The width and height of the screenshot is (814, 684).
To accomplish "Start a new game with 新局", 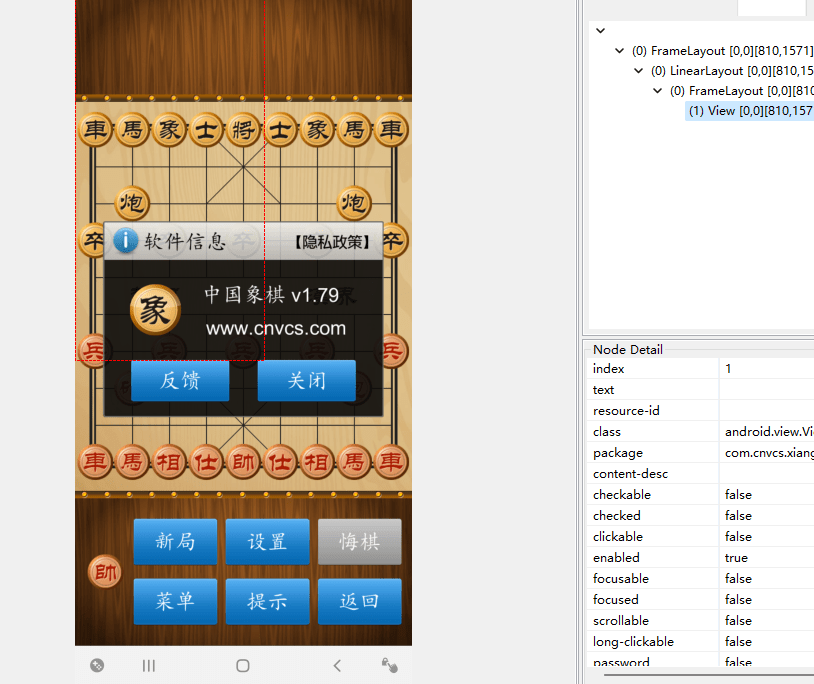I will [x=175, y=542].
